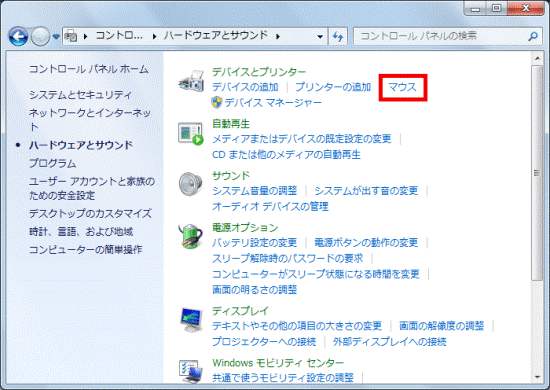Click 外部ディスプレイへの接続 link
The height and width of the screenshot is (390, 550).
pyautogui.click(x=390, y=342)
